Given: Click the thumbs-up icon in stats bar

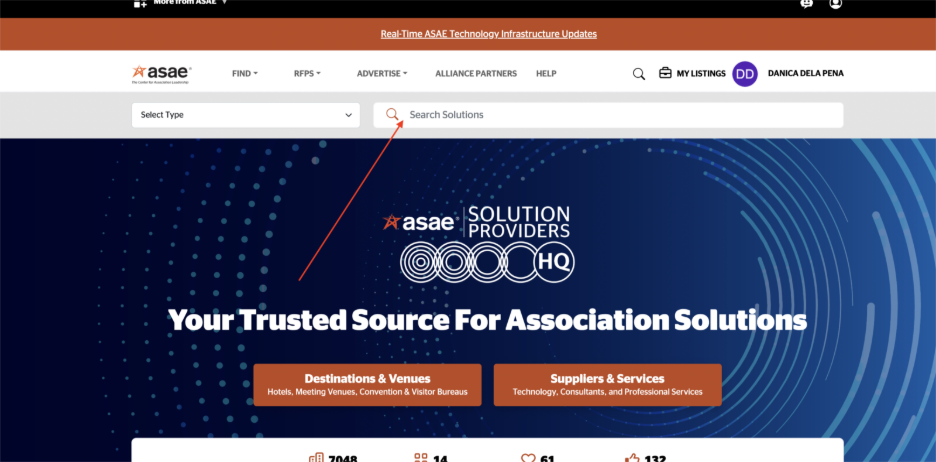Looking at the screenshot, I should pyautogui.click(x=631, y=458).
